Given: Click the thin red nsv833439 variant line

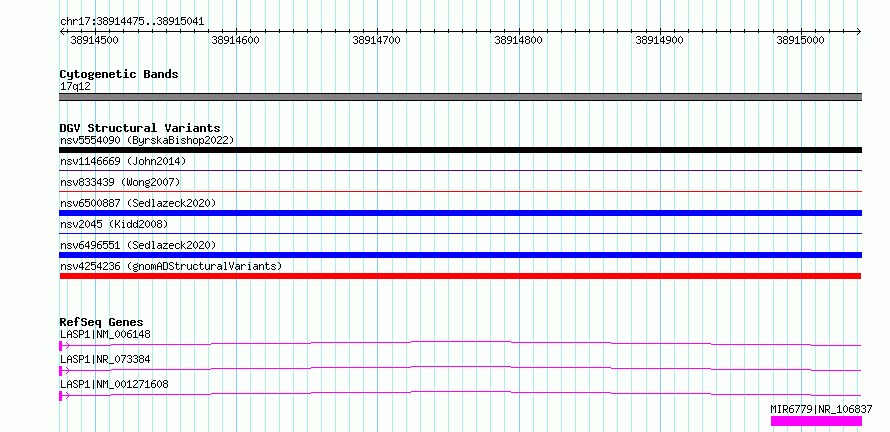Looking at the screenshot, I should 460,191.
